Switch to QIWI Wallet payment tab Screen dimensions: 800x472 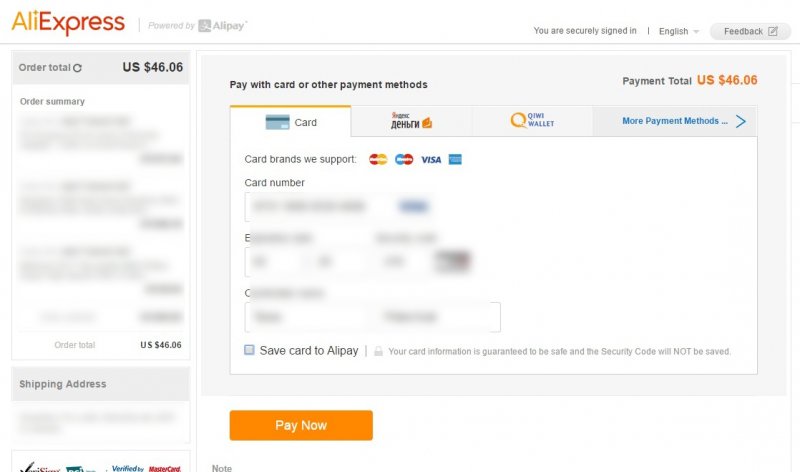click(532, 121)
